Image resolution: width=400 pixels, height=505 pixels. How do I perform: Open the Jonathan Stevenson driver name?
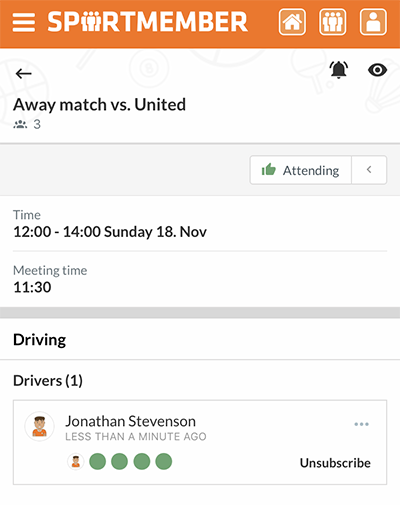pyautogui.click(x=130, y=421)
